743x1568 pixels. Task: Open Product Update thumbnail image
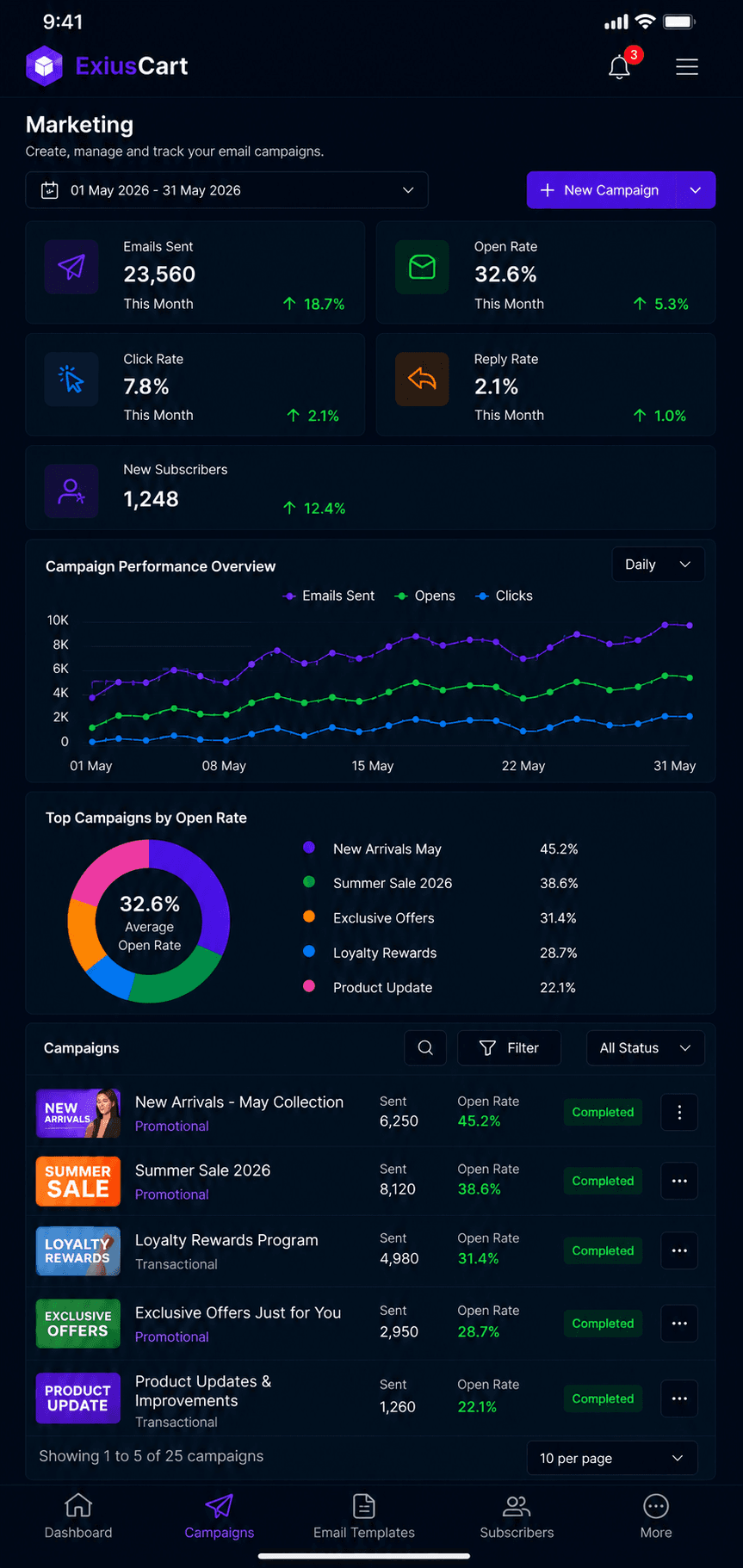click(78, 1398)
